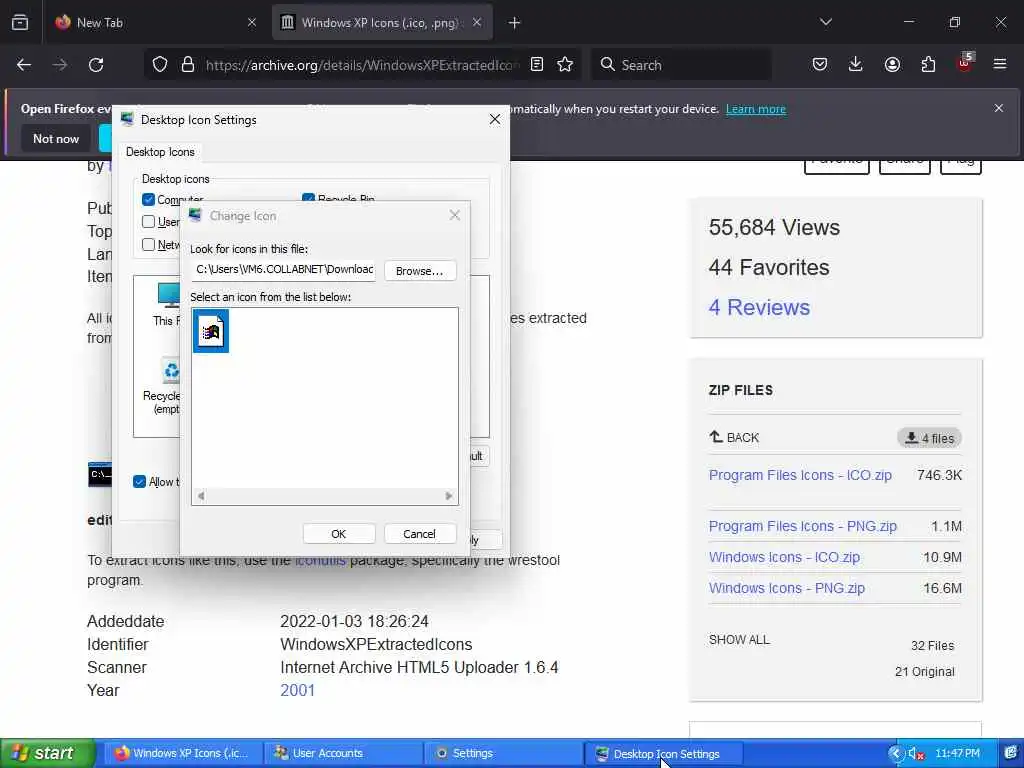Toggle the Recycle Bin checkbox
The height and width of the screenshot is (768, 1024).
tap(308, 198)
